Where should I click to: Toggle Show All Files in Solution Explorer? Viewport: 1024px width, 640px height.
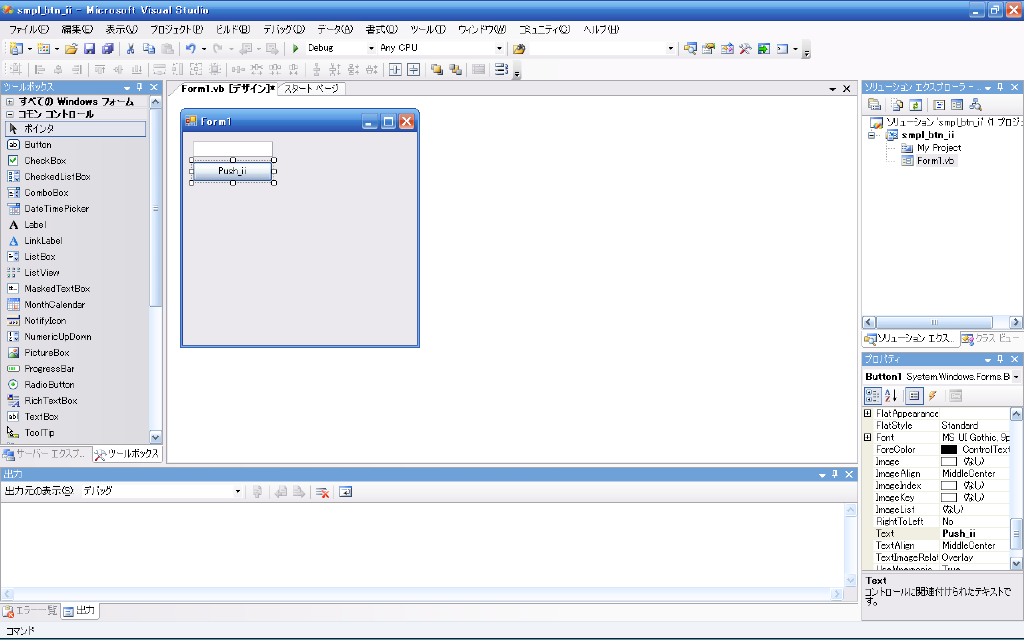897,104
